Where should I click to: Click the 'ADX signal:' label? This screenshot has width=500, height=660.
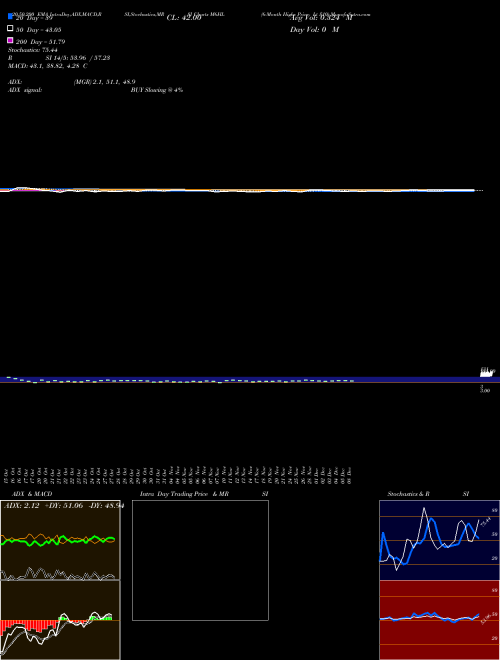click(x=25, y=90)
